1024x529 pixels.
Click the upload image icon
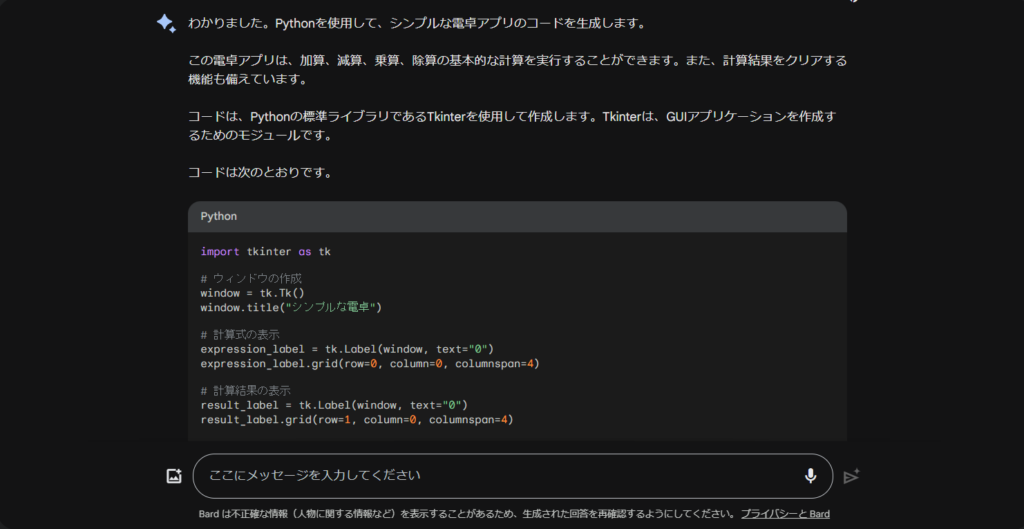pyautogui.click(x=174, y=476)
